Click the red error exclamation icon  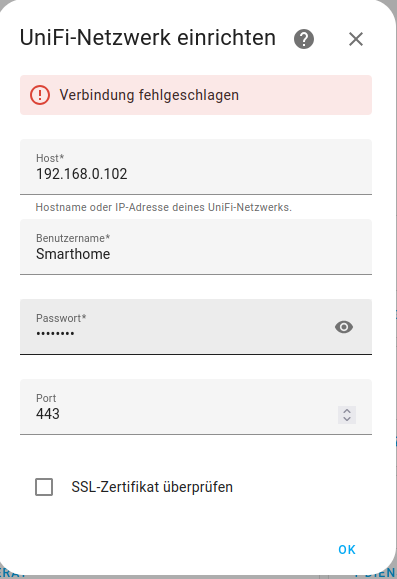[x=40, y=95]
